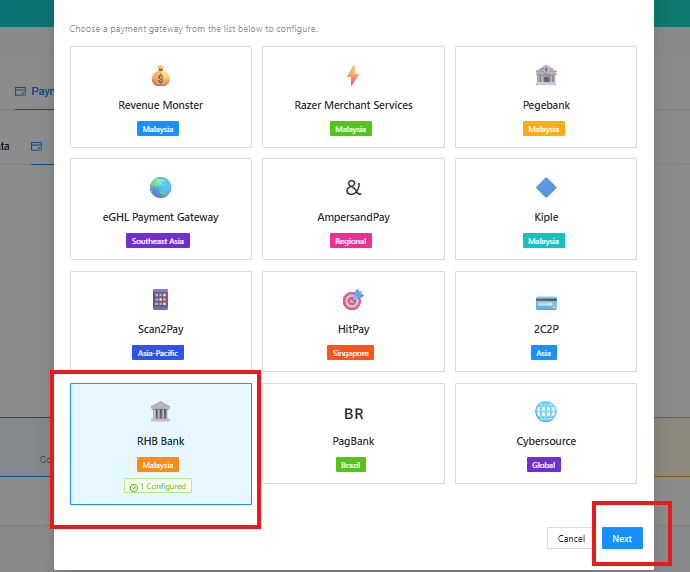Viewport: 690px width, 572px height.
Task: Click the Asia tag under 2C2P
Action: tap(543, 353)
